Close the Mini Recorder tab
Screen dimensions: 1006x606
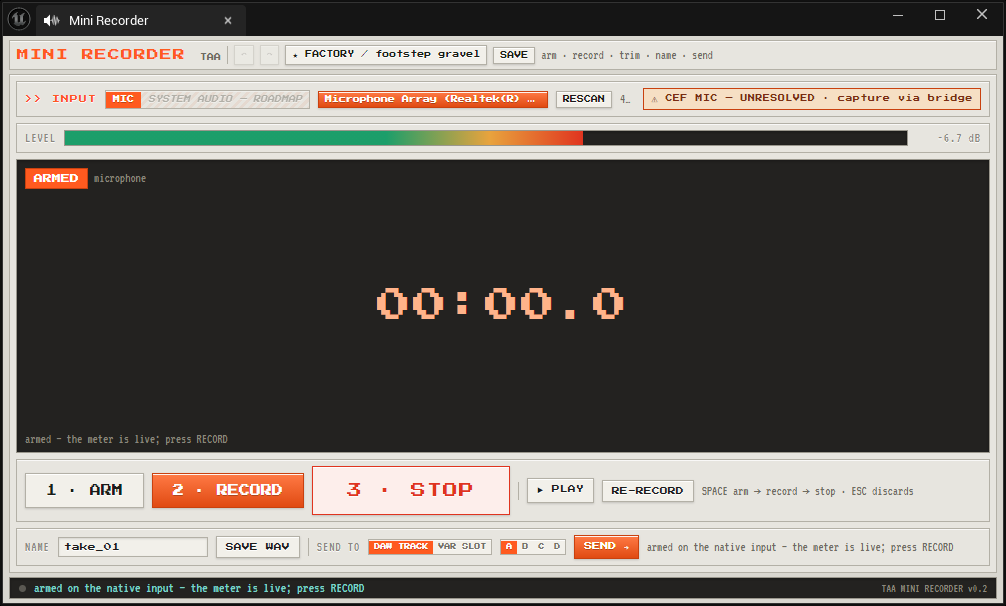click(228, 21)
